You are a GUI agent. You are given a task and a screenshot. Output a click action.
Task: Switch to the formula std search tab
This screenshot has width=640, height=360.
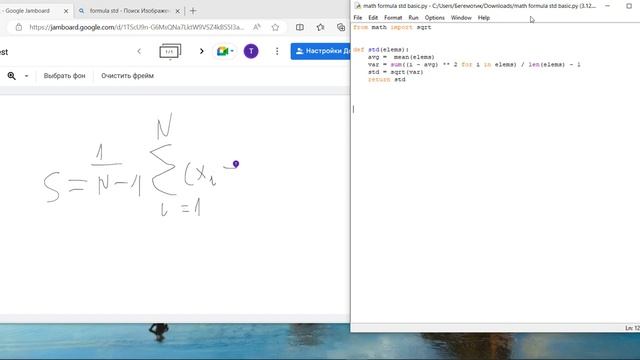pyautogui.click(x=129, y=11)
